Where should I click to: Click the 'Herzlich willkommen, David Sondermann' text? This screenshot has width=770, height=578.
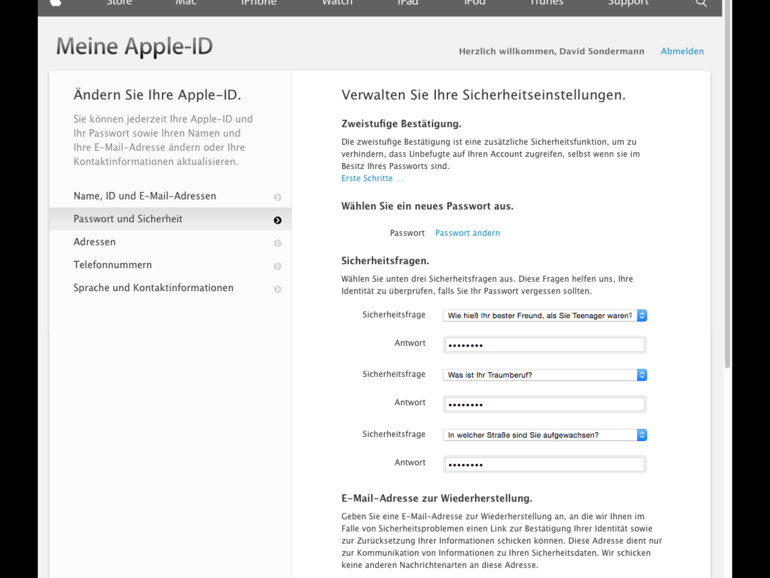551,51
